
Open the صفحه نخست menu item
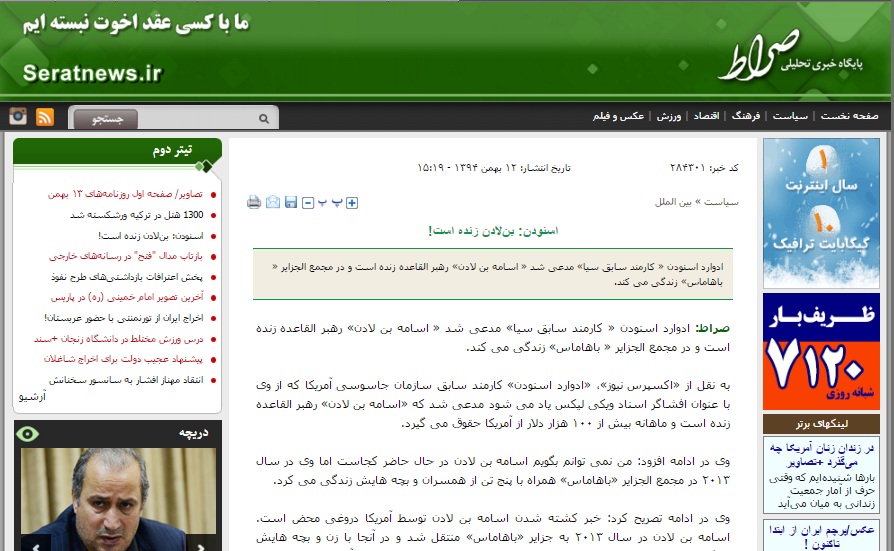coord(849,116)
